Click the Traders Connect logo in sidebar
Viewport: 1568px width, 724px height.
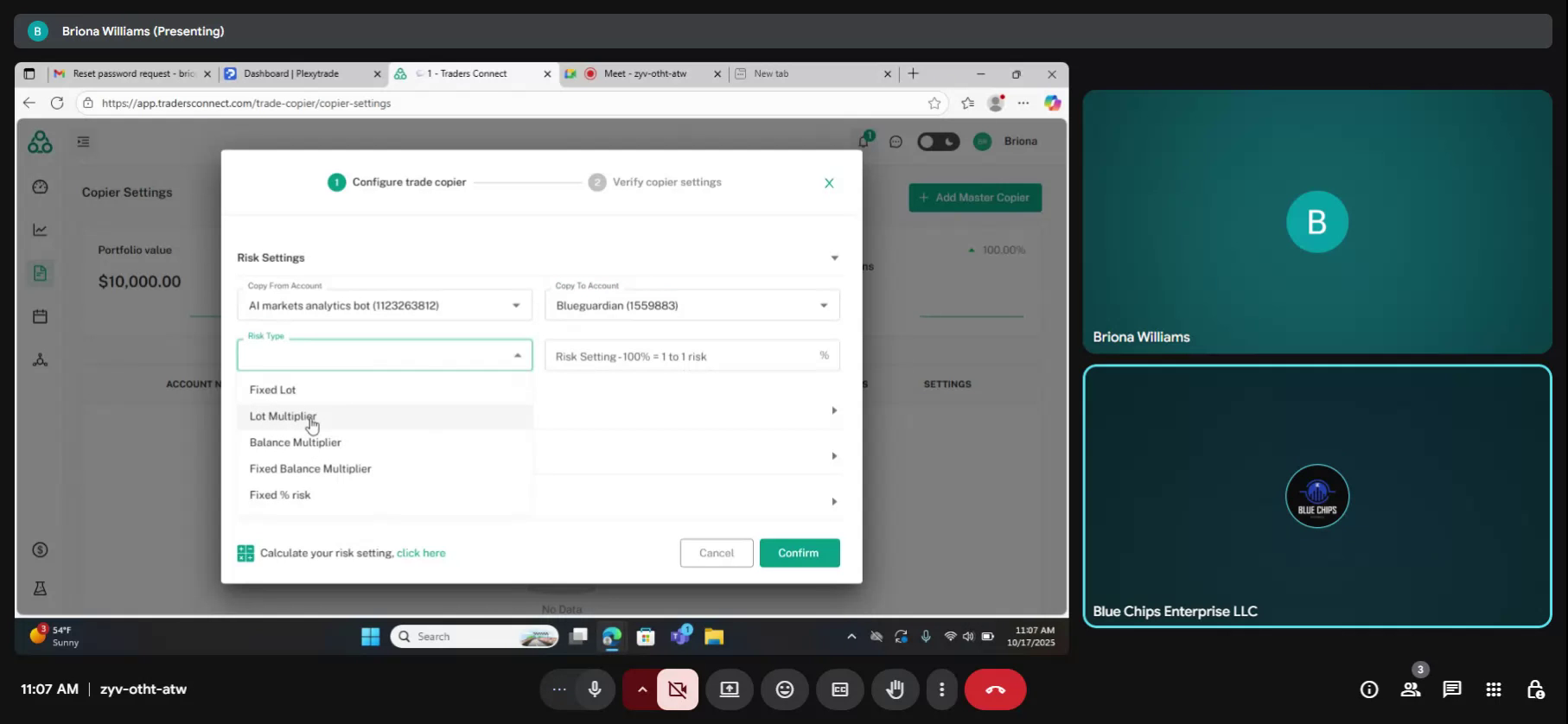coord(40,142)
